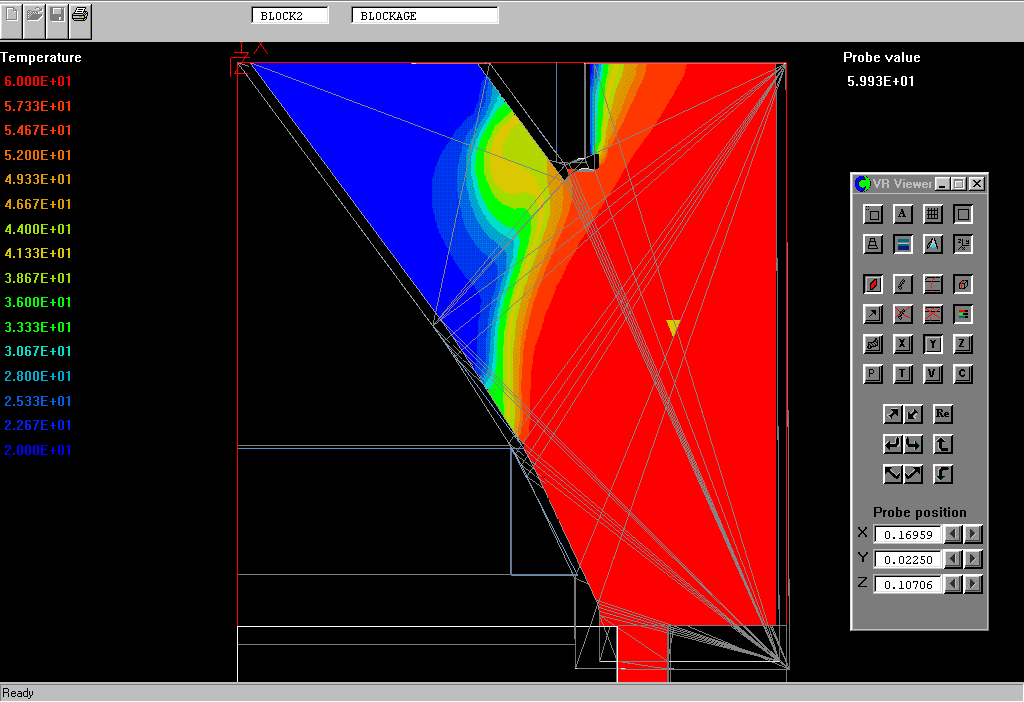
Task: Click the Save floppy disk icon
Action: click(58, 14)
